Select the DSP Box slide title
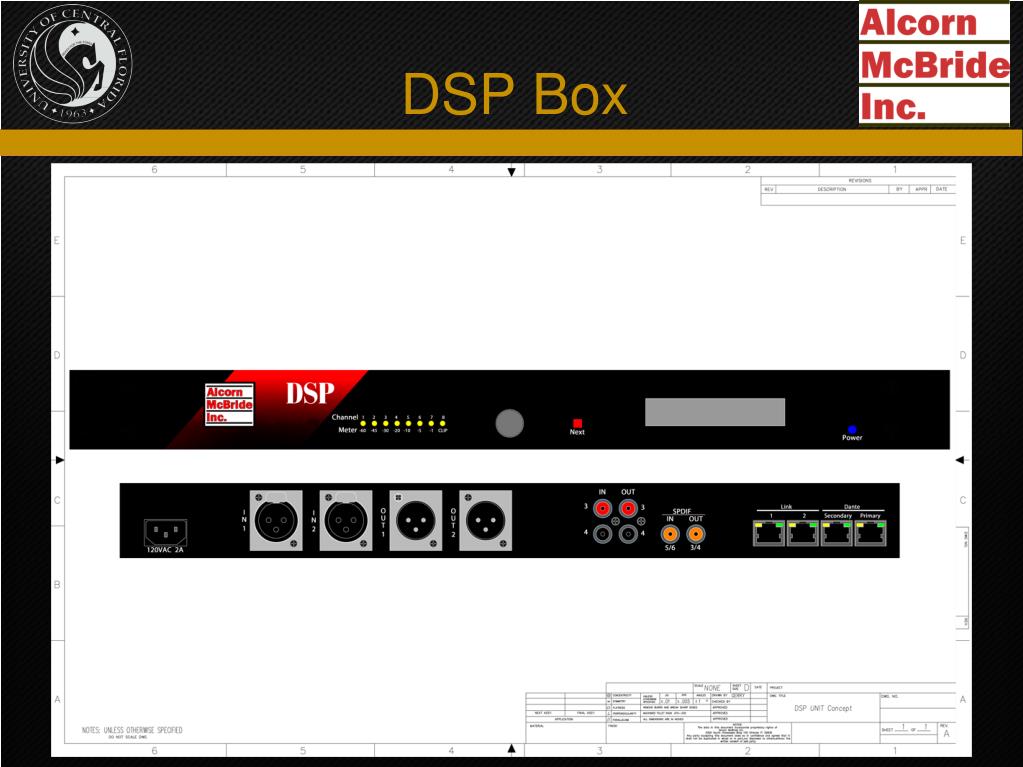The width and height of the screenshot is (1023, 767). pyautogui.click(x=515, y=94)
